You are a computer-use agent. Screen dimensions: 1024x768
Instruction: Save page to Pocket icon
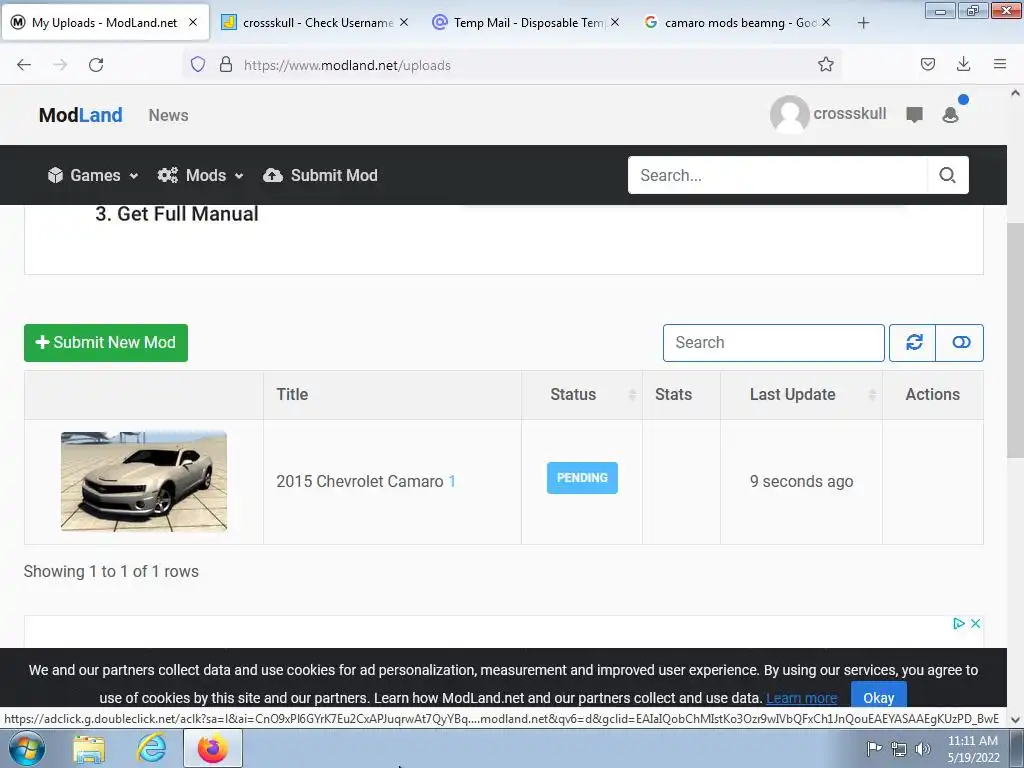[927, 64]
